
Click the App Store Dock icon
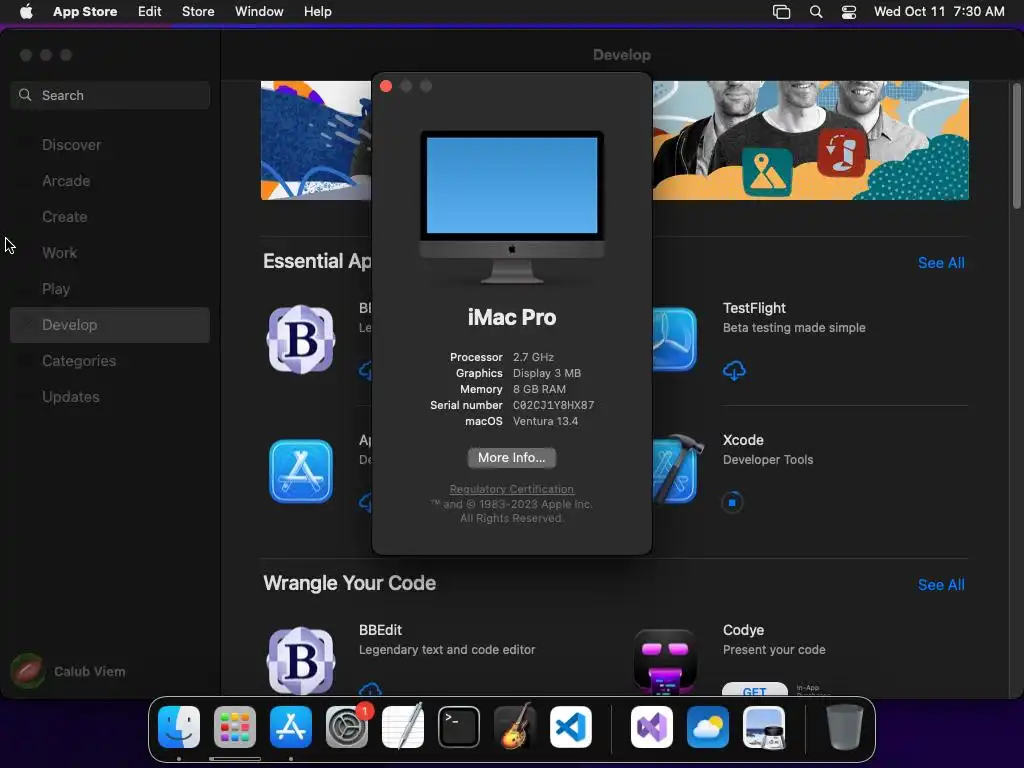pyautogui.click(x=291, y=727)
